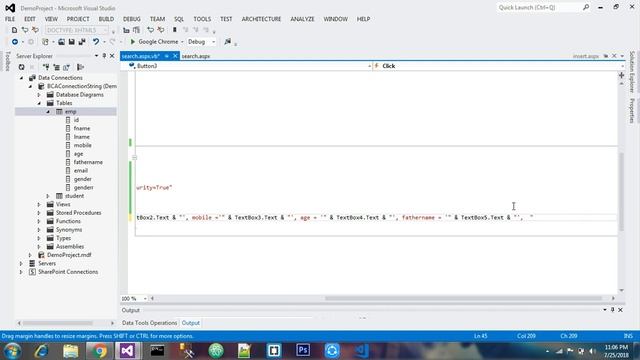Collapse the code region outline toggle
The height and width of the screenshot is (360, 640).
pos(134,157)
